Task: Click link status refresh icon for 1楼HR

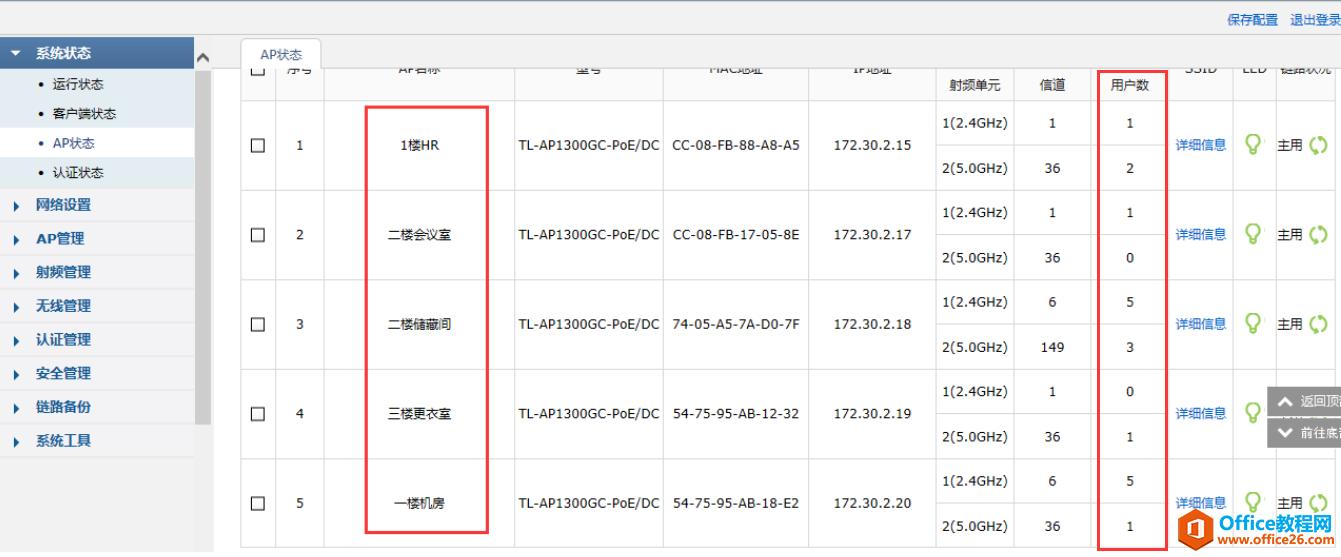Action: coord(1318,146)
